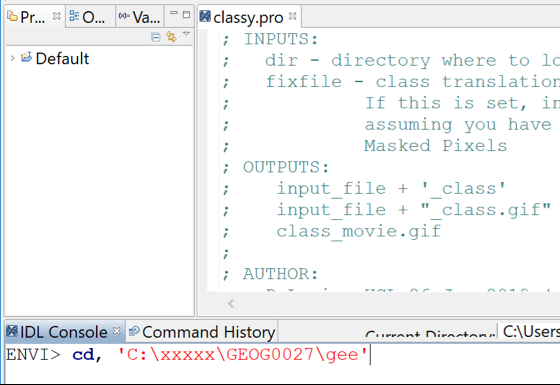
Task: Open the Outline tab
Action: tap(88, 17)
